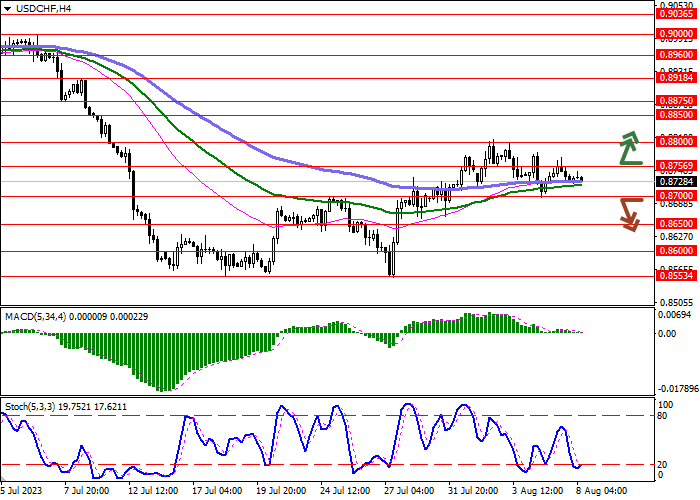Select the 0.87000 price level label
700x500 pixels.
[x=676, y=196]
